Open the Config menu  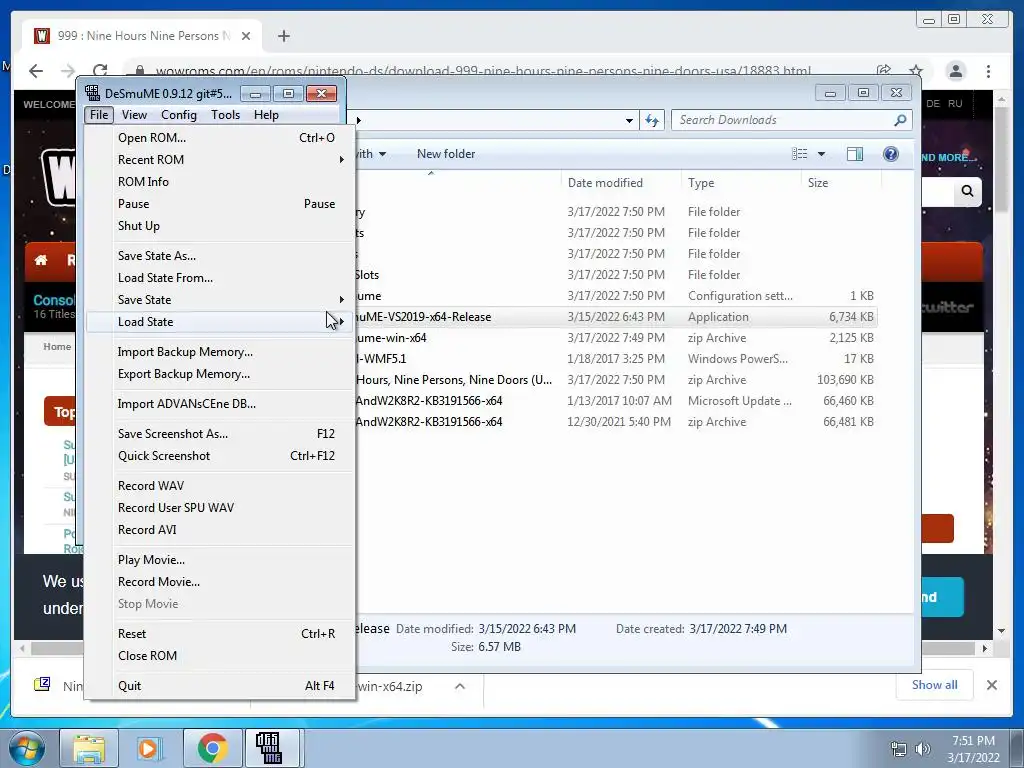pos(179,115)
